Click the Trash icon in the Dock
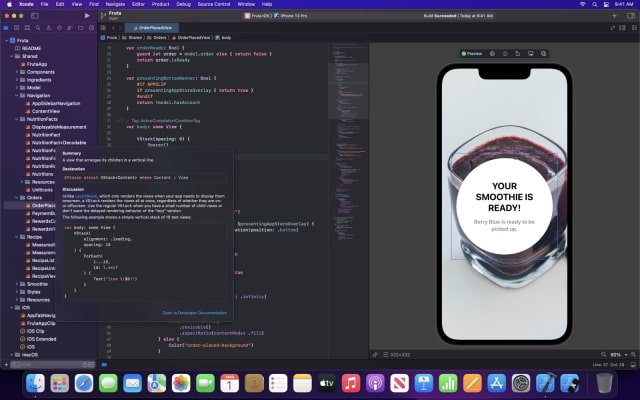640x400 pixels. (603, 383)
